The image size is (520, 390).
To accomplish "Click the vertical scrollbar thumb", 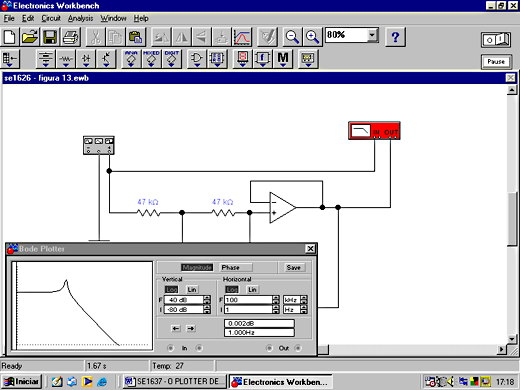I will click(x=512, y=219).
